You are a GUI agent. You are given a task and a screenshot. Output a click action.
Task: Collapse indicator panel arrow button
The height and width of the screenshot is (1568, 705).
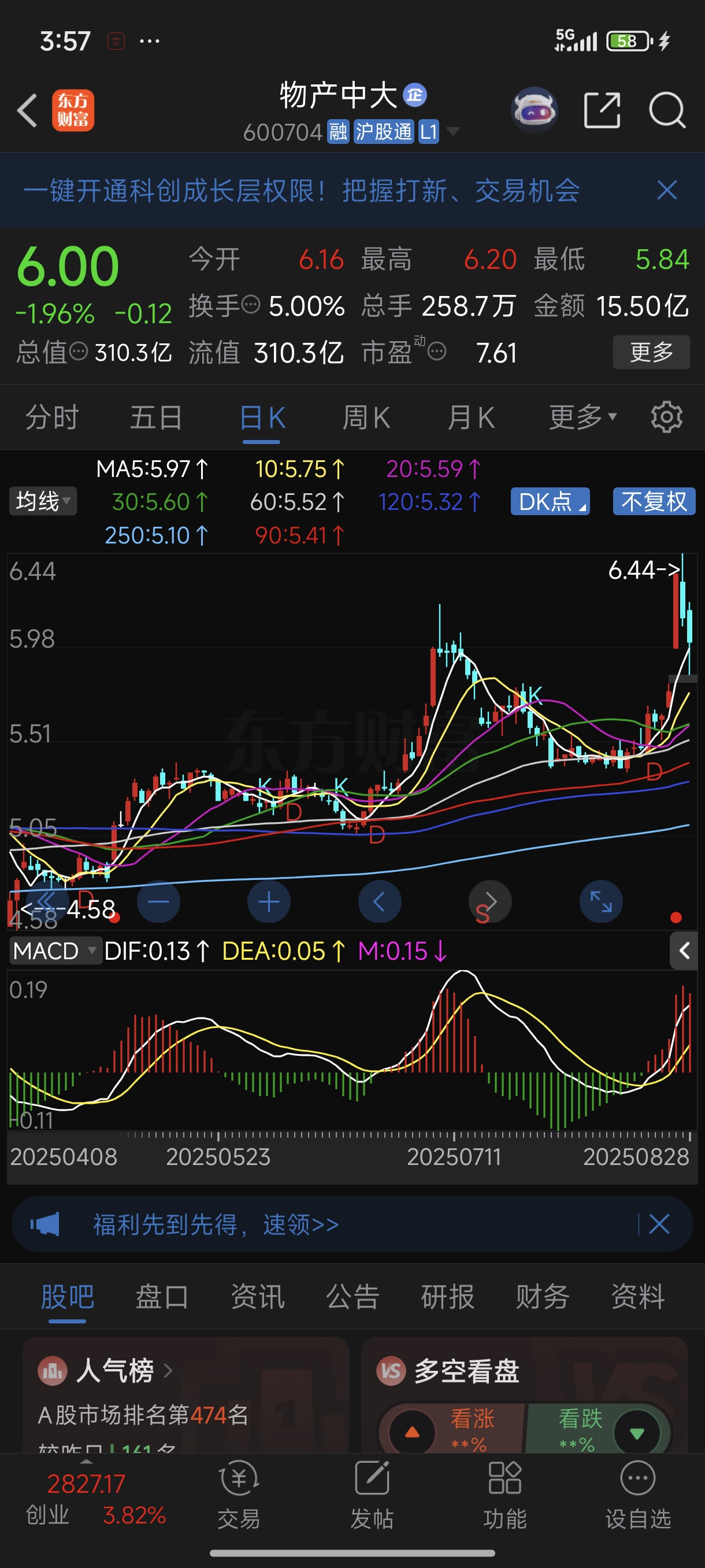(684, 950)
